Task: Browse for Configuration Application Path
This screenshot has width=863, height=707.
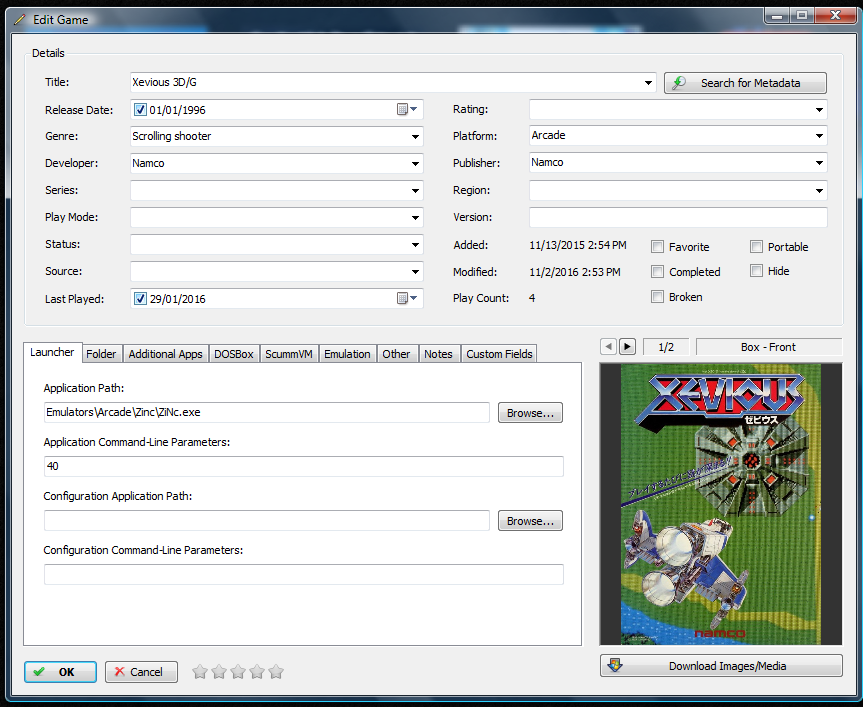Action: point(530,520)
